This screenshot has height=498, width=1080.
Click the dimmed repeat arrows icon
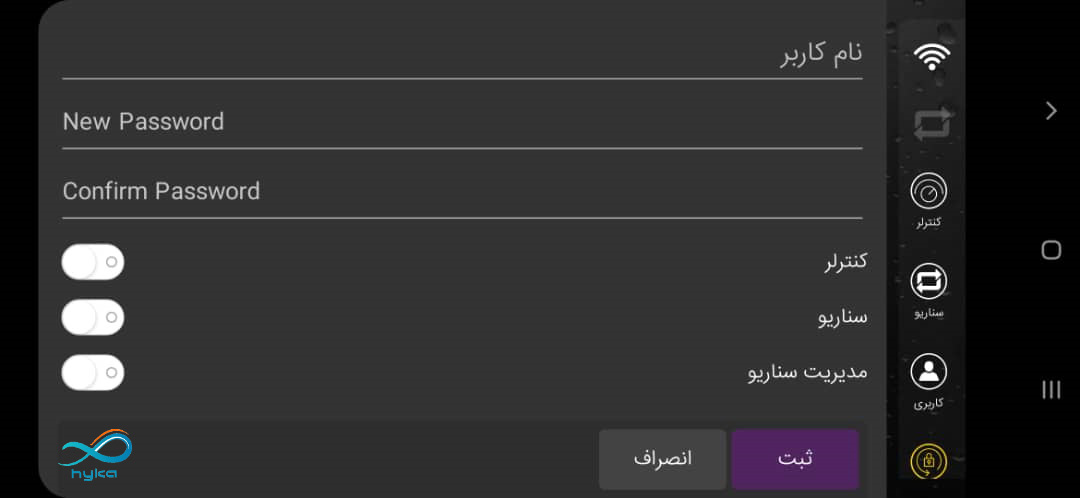click(931, 123)
